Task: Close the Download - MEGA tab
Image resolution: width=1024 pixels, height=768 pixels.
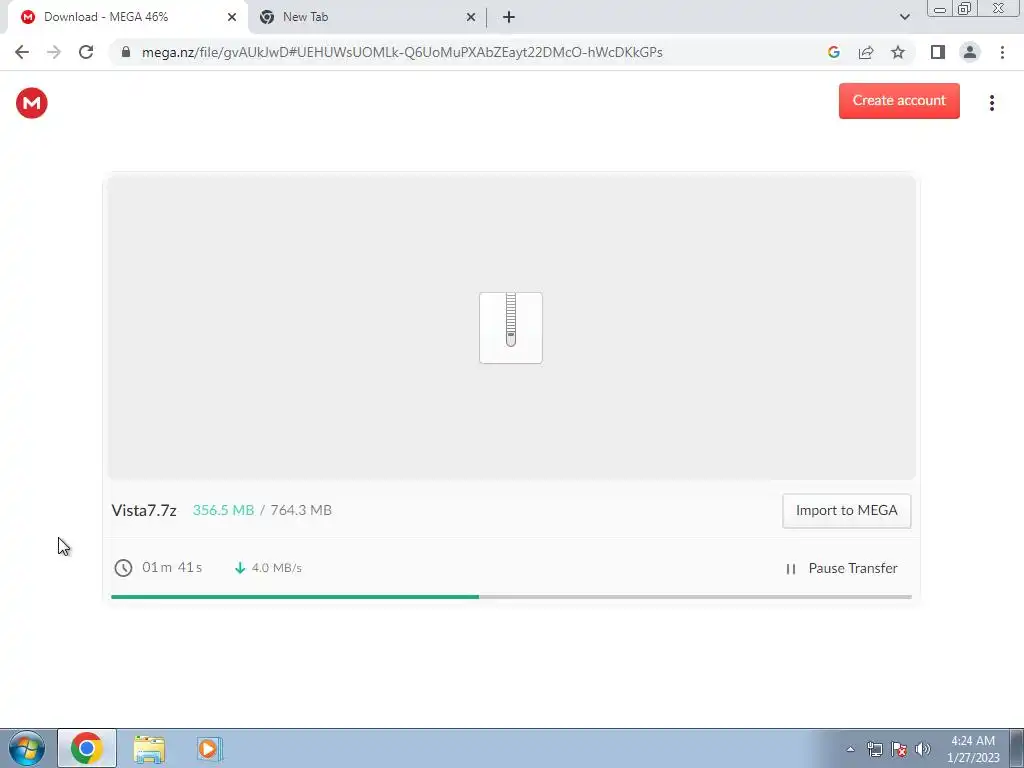Action: [232, 17]
